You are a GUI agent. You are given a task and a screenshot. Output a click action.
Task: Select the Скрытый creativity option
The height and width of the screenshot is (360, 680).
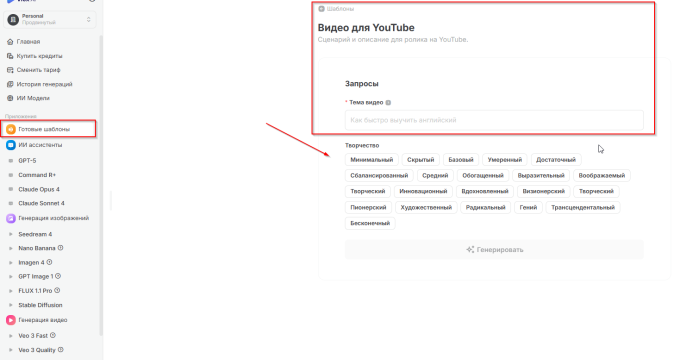click(421, 160)
